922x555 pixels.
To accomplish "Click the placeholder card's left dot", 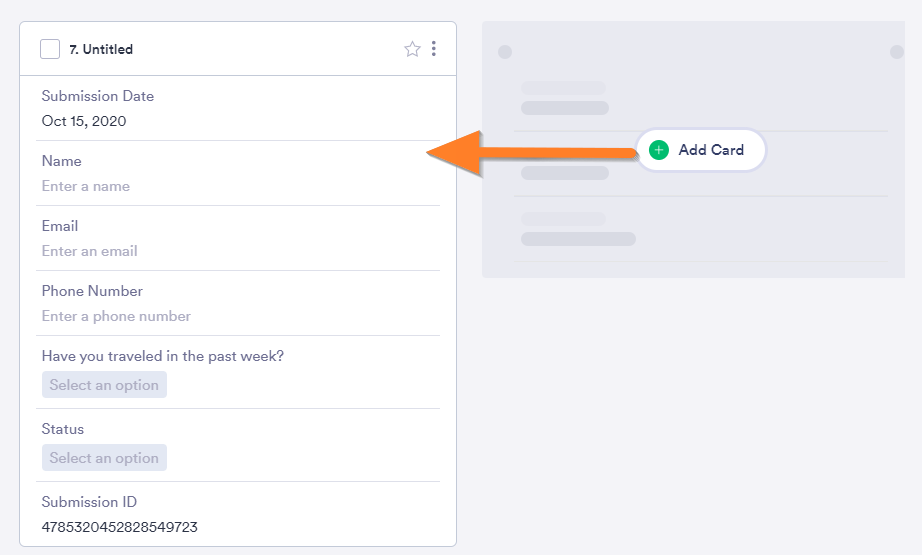I will (x=505, y=52).
